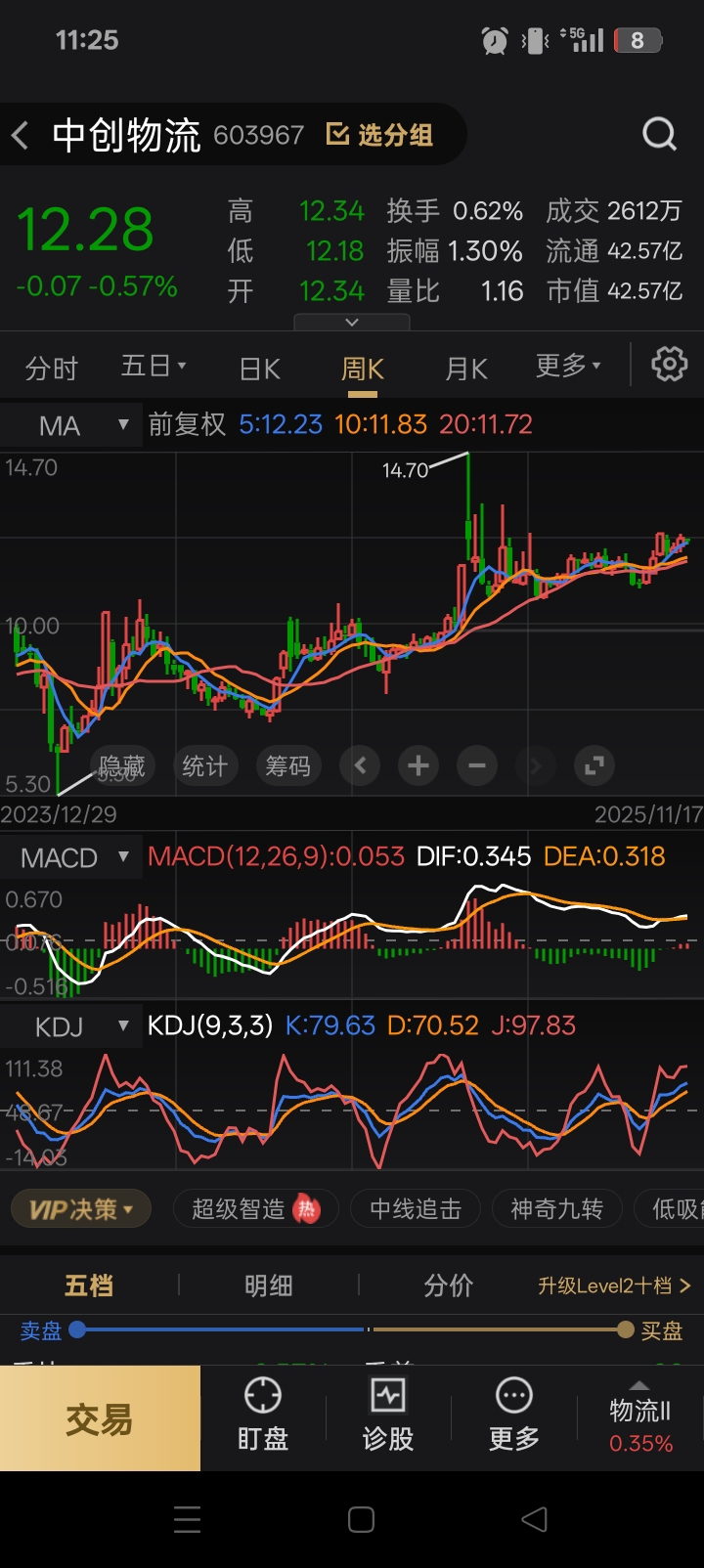
Task: Click the 隐藏 hide button
Action: point(122,766)
